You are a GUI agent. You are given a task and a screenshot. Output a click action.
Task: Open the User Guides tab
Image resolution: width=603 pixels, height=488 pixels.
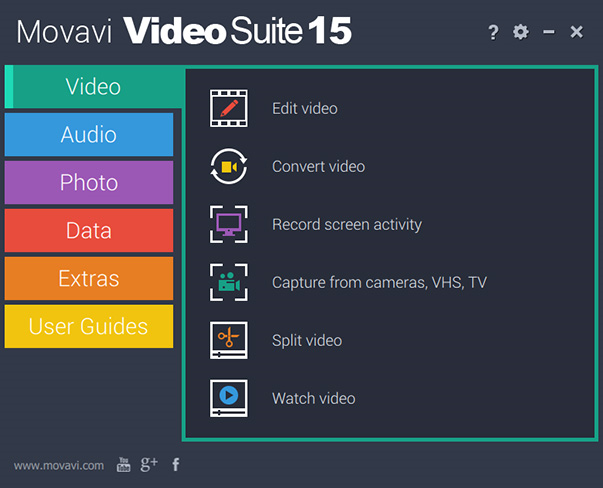89,327
